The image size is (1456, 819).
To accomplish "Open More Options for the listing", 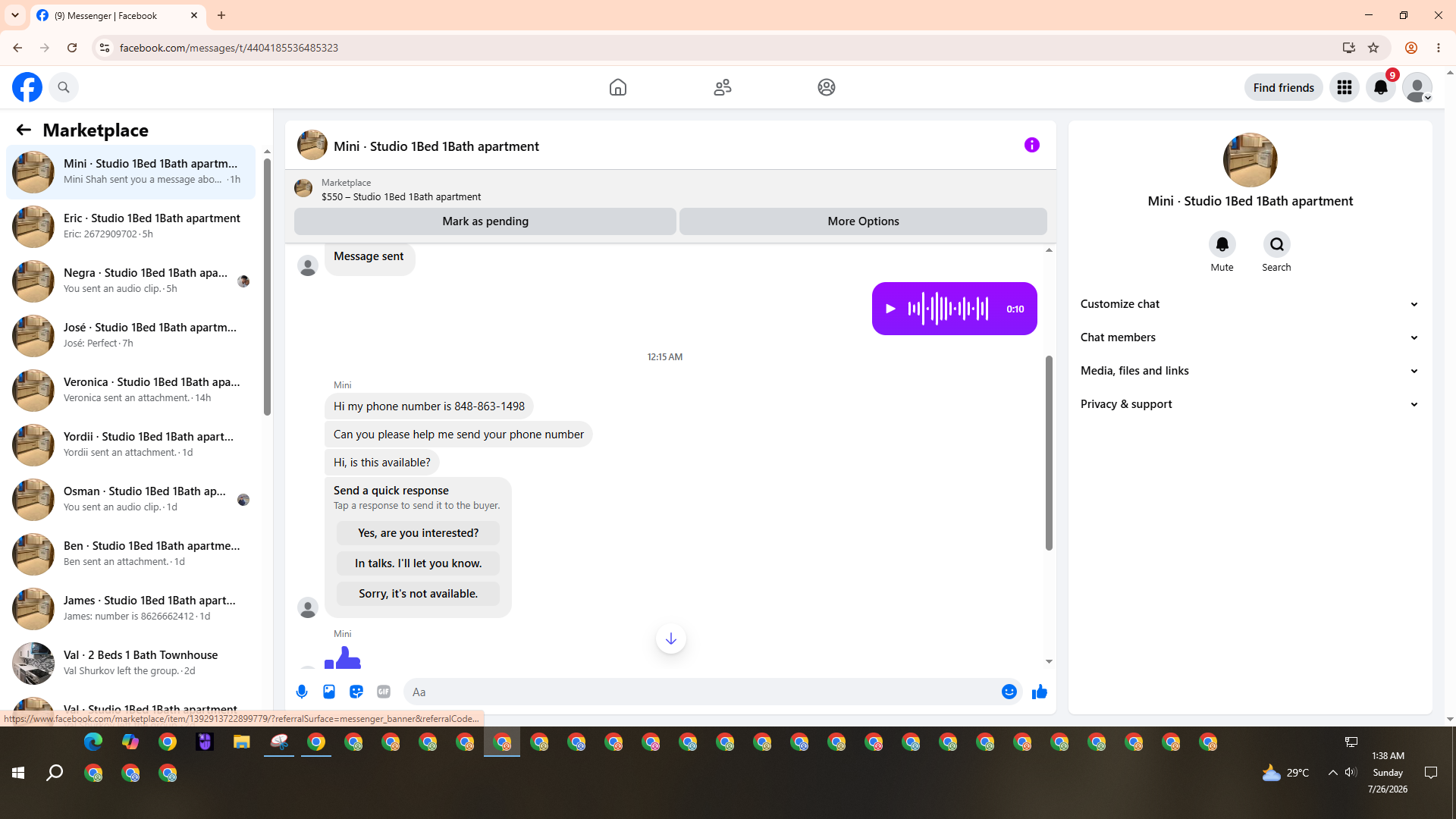I will click(x=863, y=221).
